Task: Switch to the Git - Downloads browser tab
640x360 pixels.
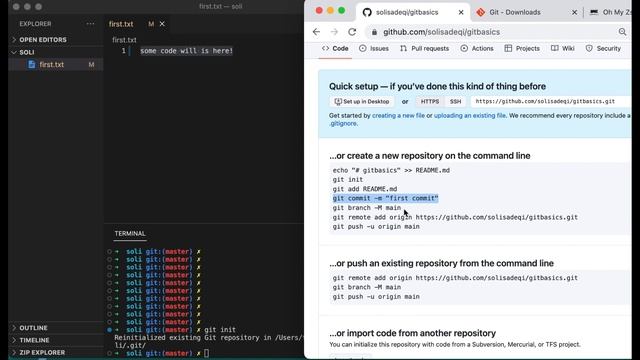Action: tap(515, 12)
